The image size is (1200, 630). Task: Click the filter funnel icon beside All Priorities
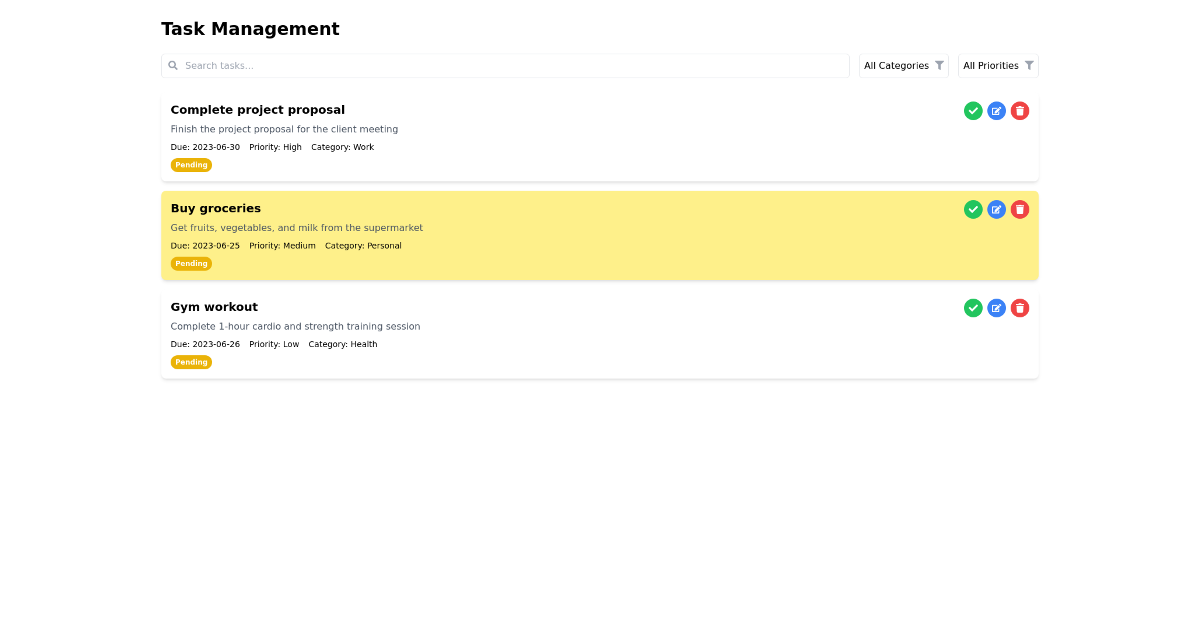coord(1030,65)
